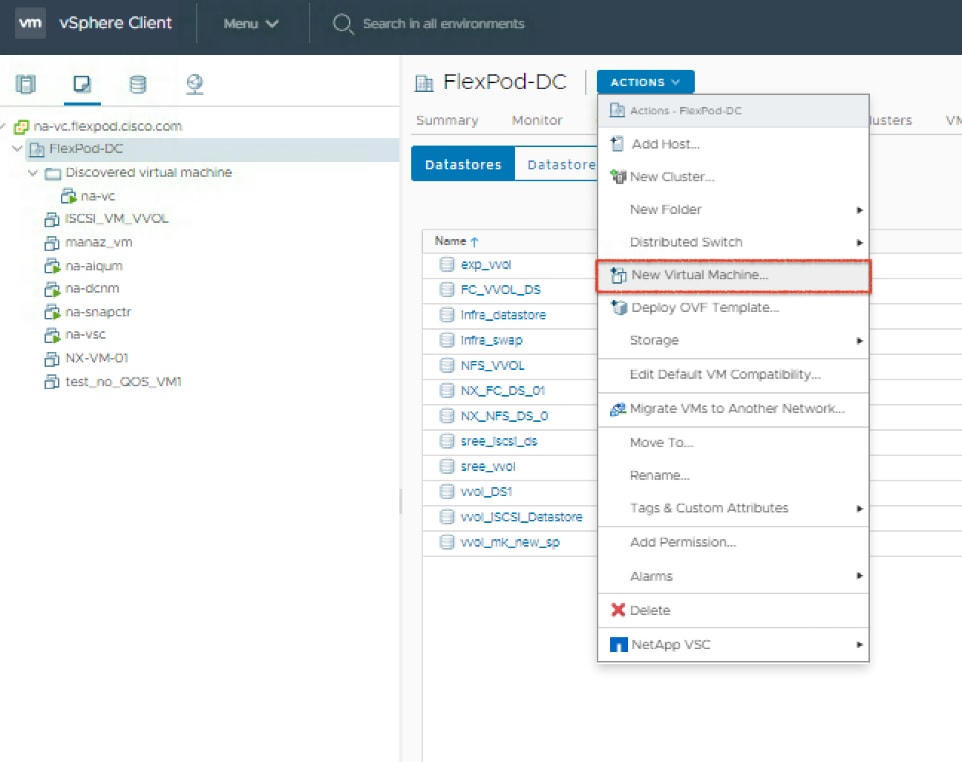The image size is (962, 762).
Task: Click the Migrate VMs network icon
Action: (x=618, y=409)
